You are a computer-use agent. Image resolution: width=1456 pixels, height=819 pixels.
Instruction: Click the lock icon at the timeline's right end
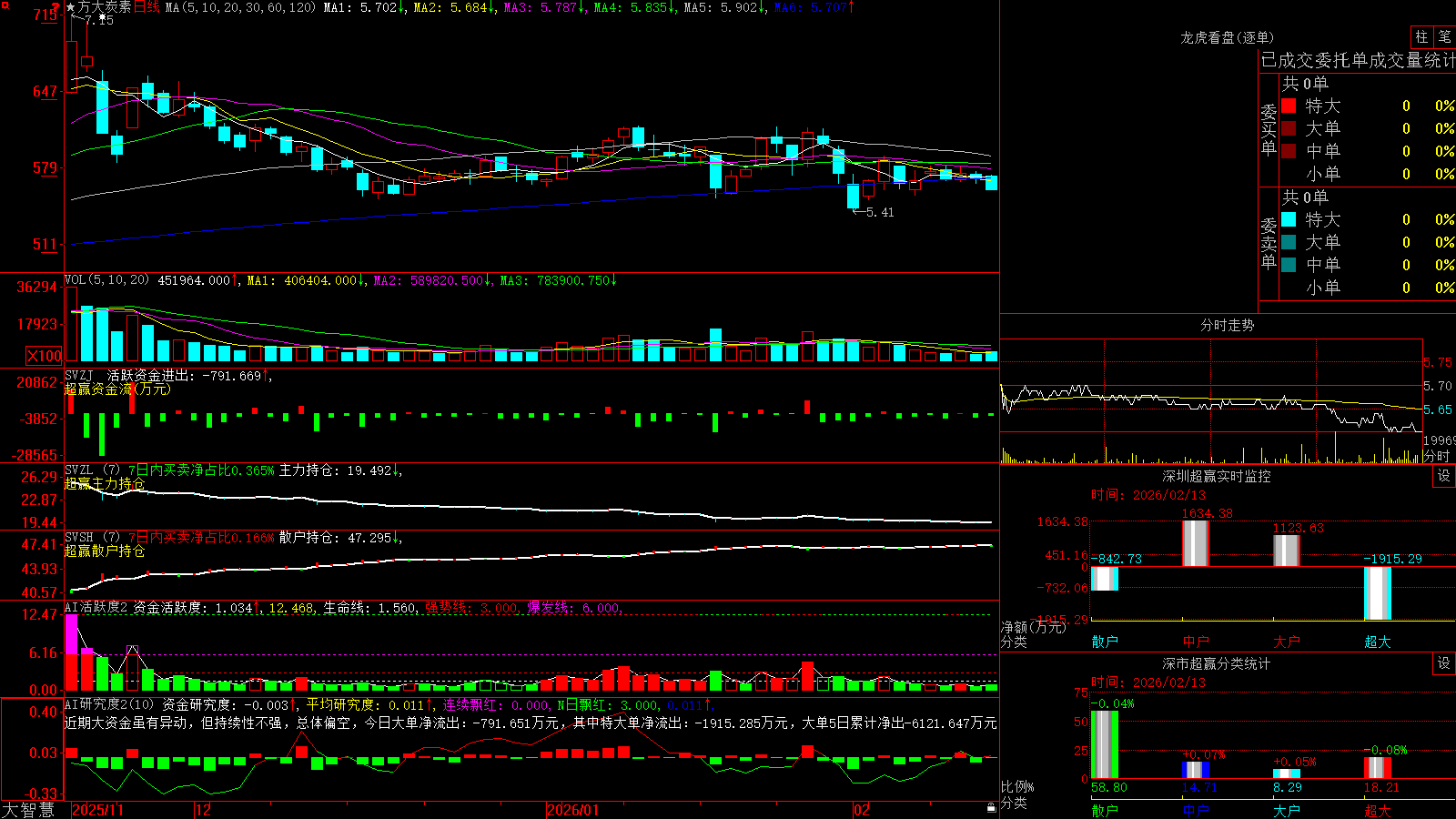991,808
